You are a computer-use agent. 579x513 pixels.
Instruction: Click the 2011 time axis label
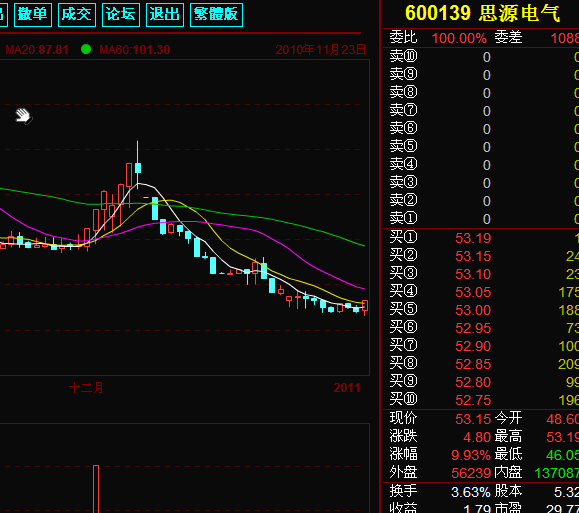(347, 388)
